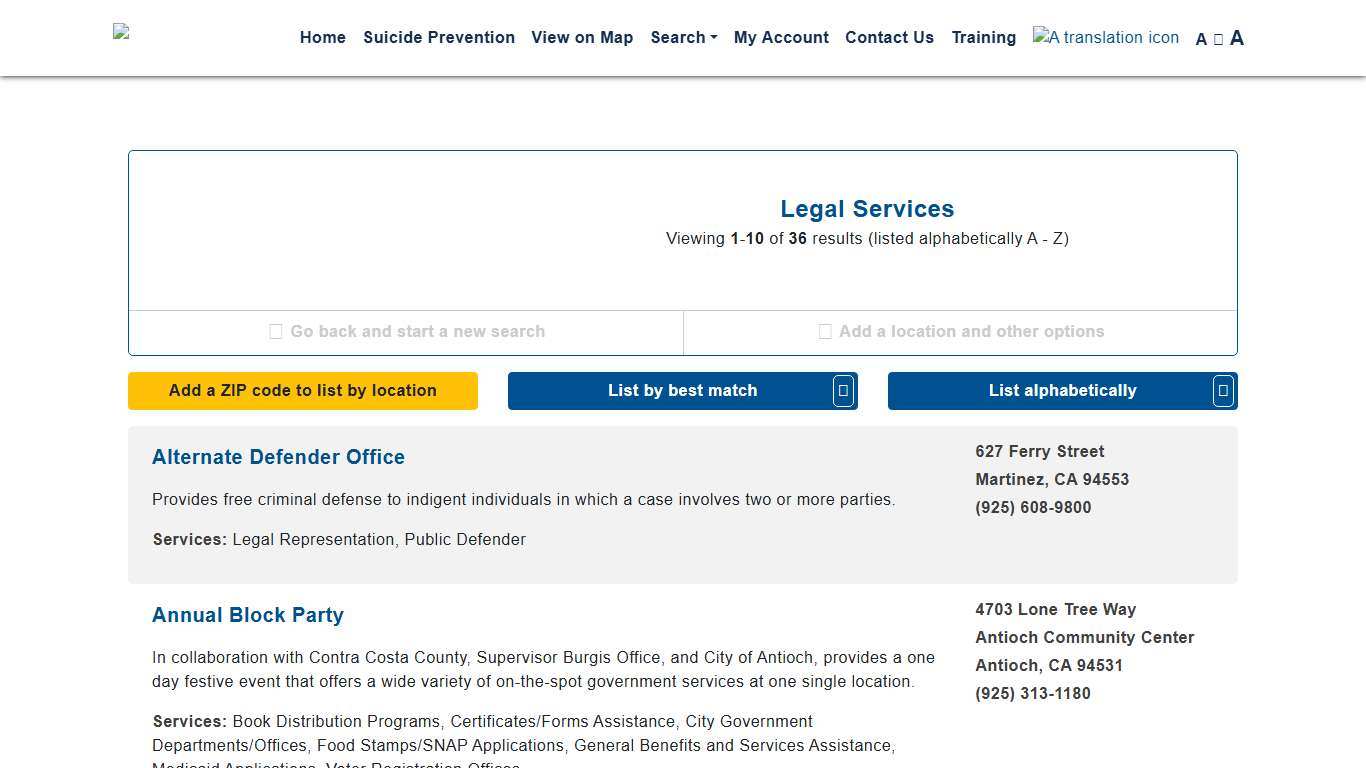Click the smallest font size letter A
Viewport: 1366px width, 768px height.
click(1201, 39)
